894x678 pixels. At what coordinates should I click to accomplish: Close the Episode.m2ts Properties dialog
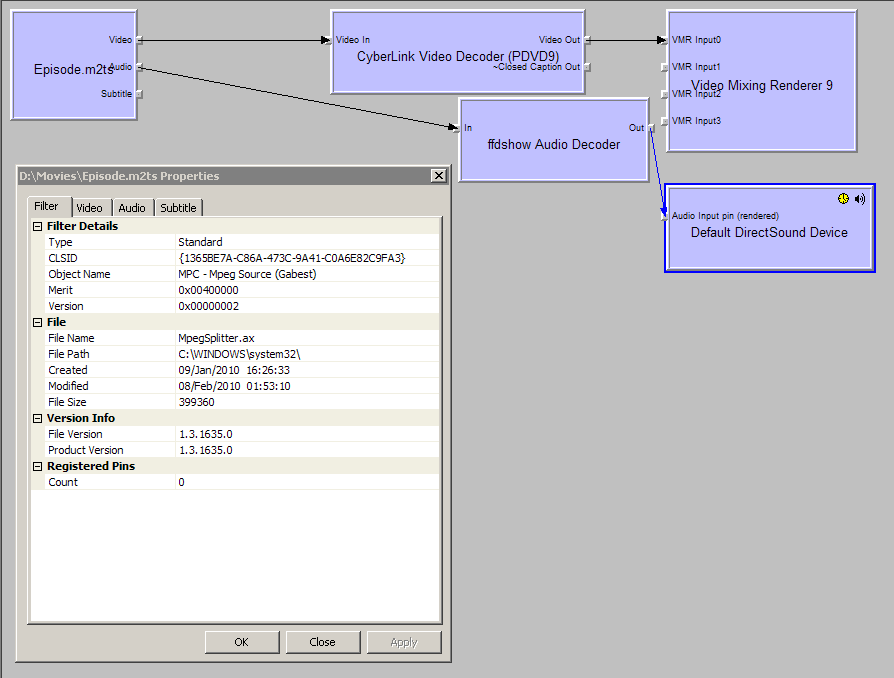coord(438,176)
